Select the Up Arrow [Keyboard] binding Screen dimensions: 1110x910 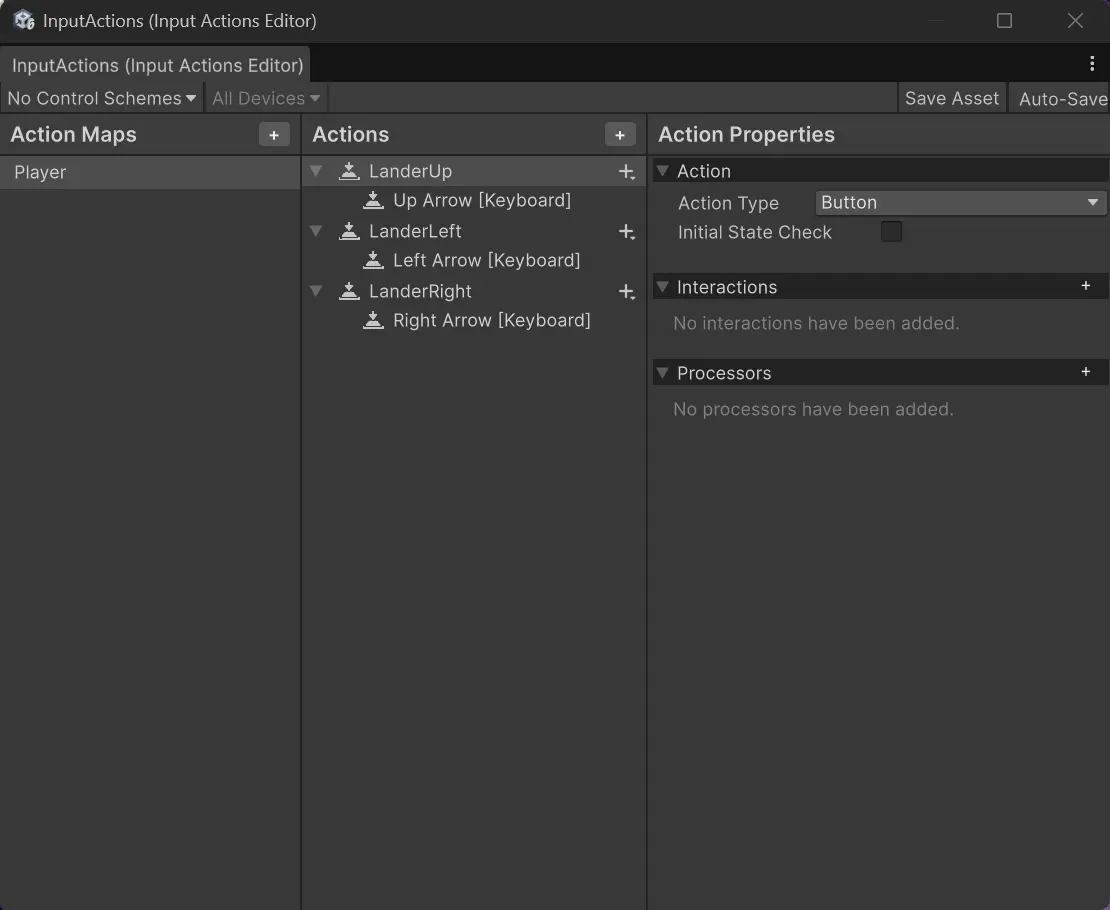[481, 200]
